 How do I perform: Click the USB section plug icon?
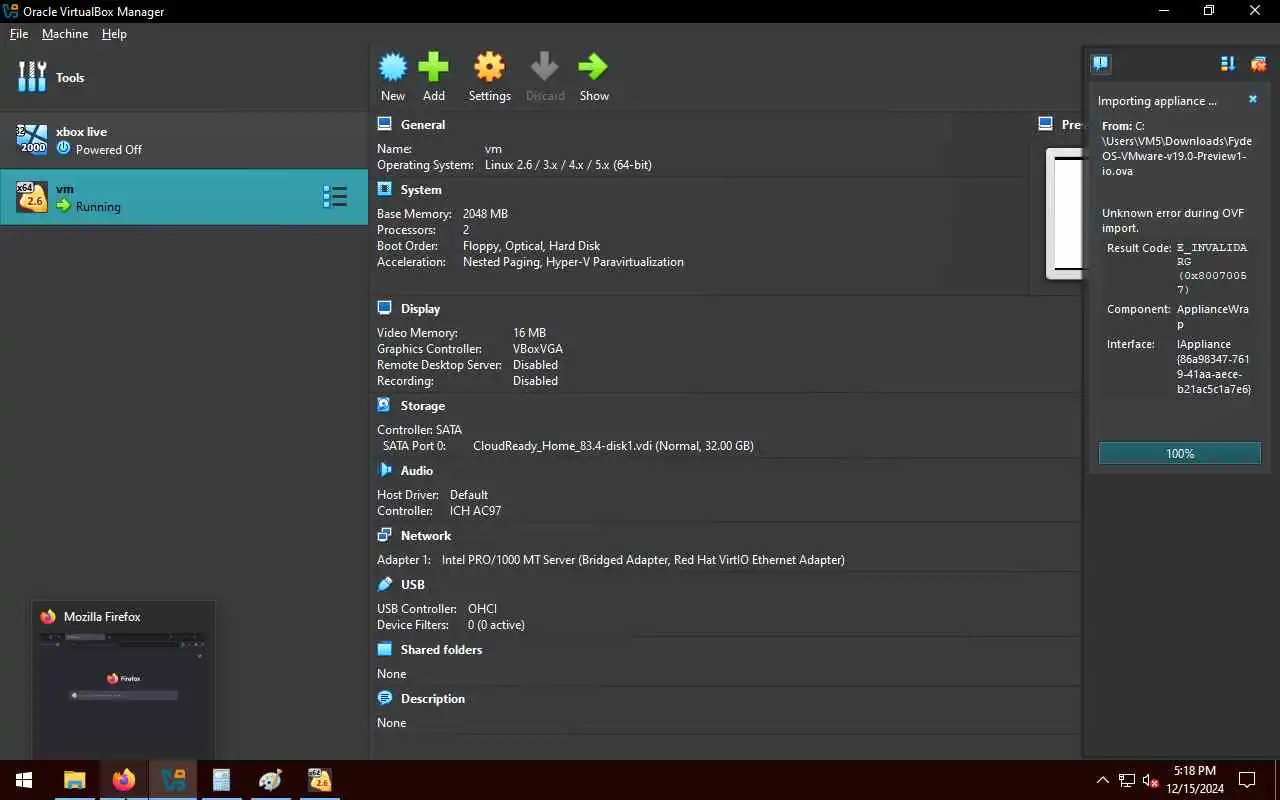(385, 584)
